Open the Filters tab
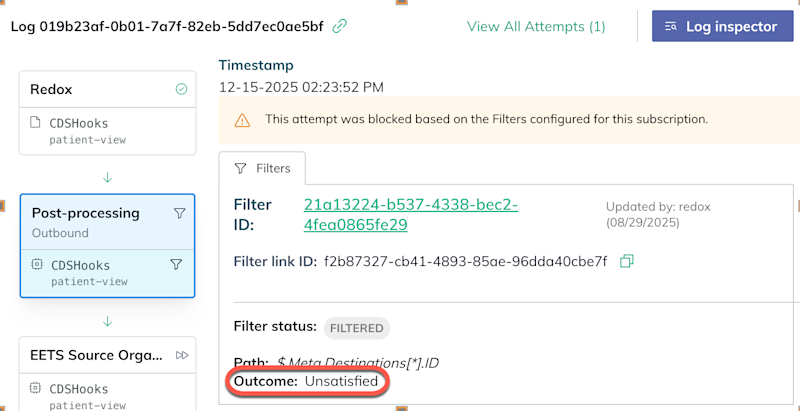800x411 pixels. coord(262,168)
